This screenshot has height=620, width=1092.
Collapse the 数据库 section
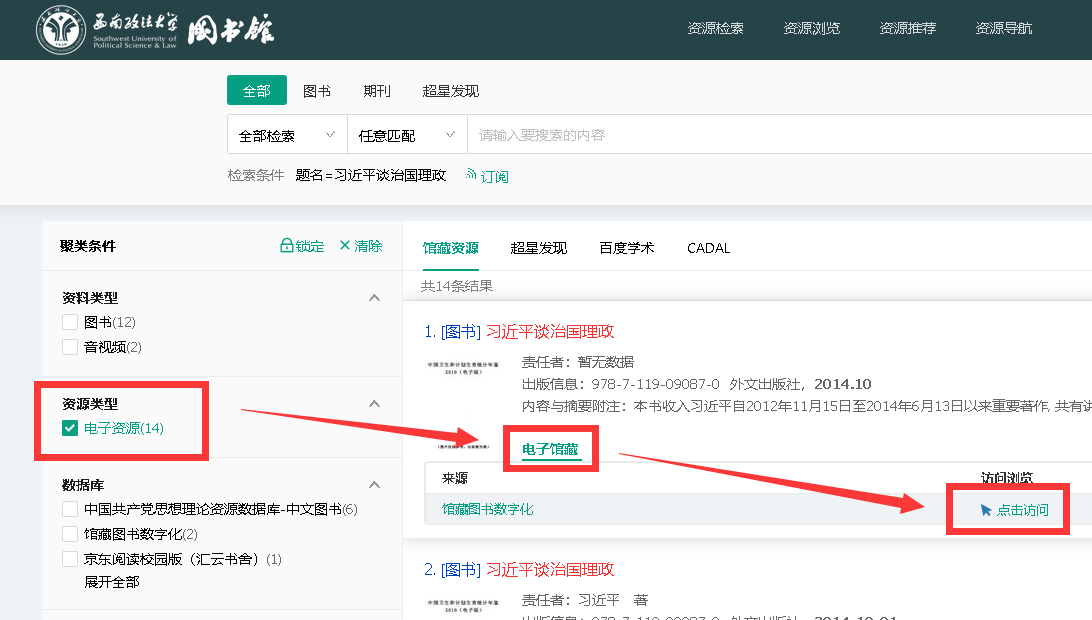pyautogui.click(x=374, y=485)
